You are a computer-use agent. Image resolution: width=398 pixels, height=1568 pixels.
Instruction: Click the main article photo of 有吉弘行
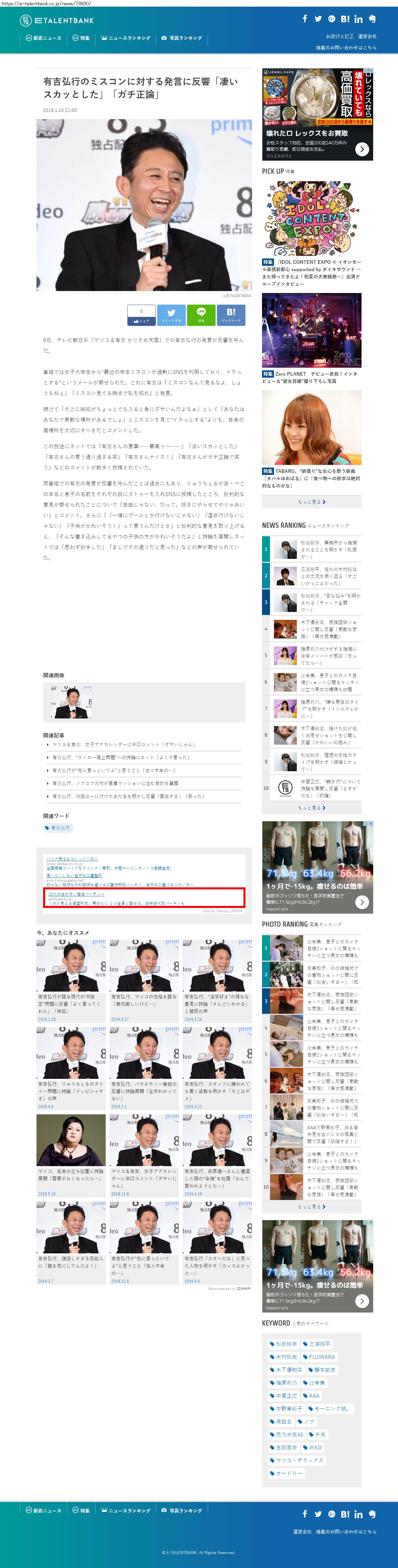click(x=144, y=205)
